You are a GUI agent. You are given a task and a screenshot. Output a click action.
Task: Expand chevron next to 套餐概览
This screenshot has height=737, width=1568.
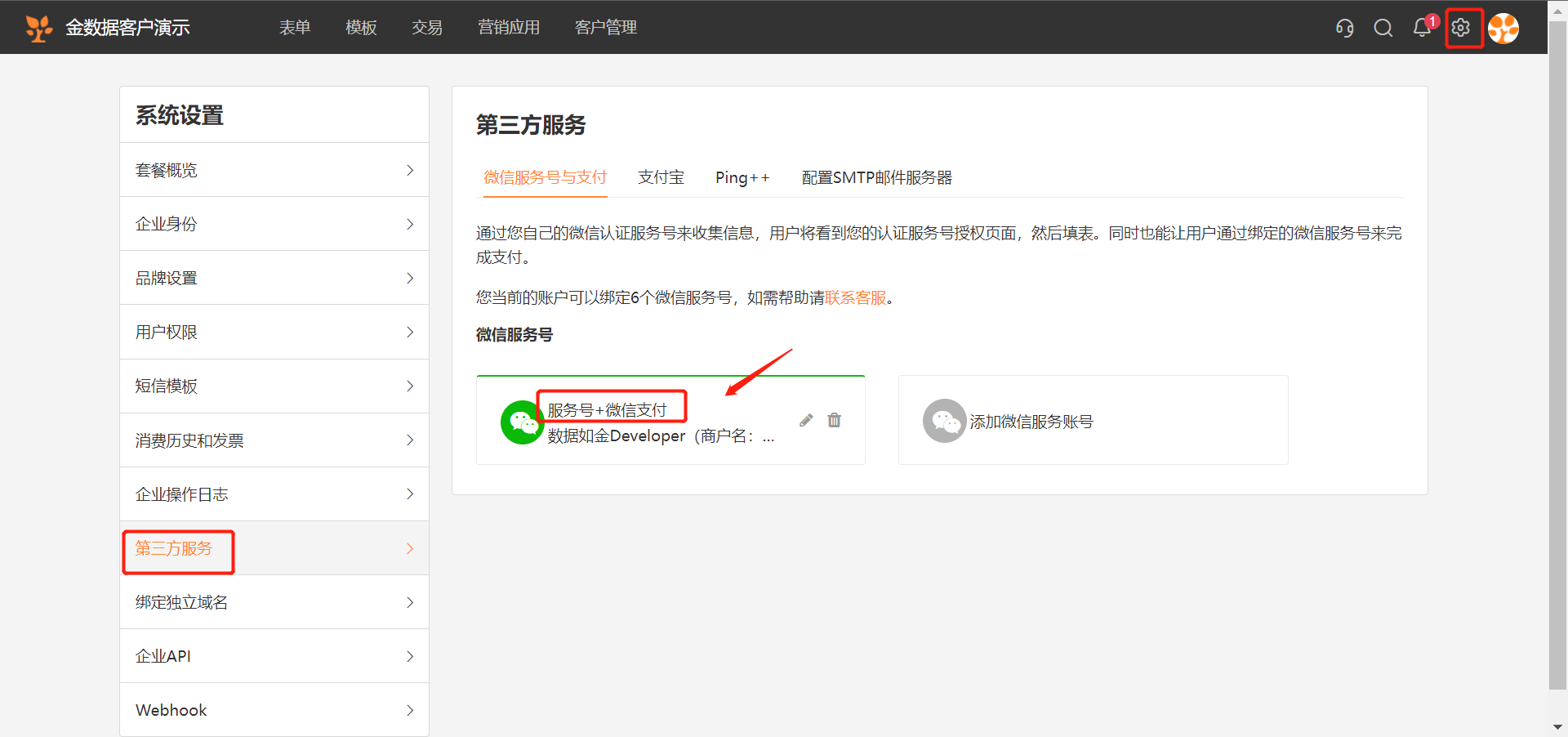coord(410,170)
